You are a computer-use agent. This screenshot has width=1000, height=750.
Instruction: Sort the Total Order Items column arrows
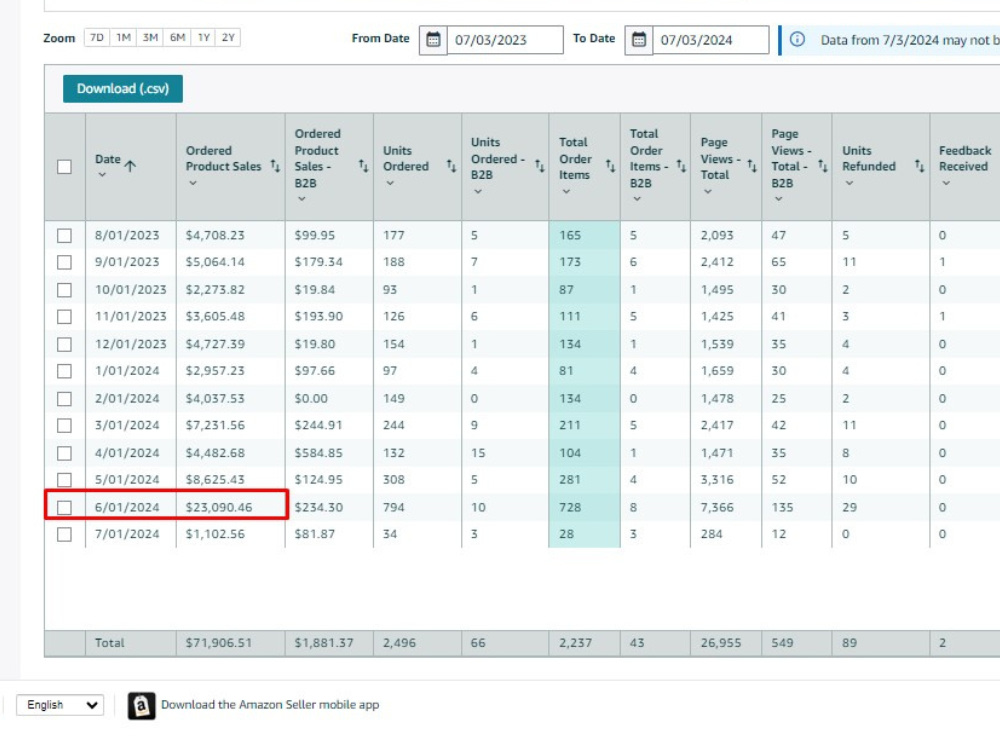click(610, 166)
